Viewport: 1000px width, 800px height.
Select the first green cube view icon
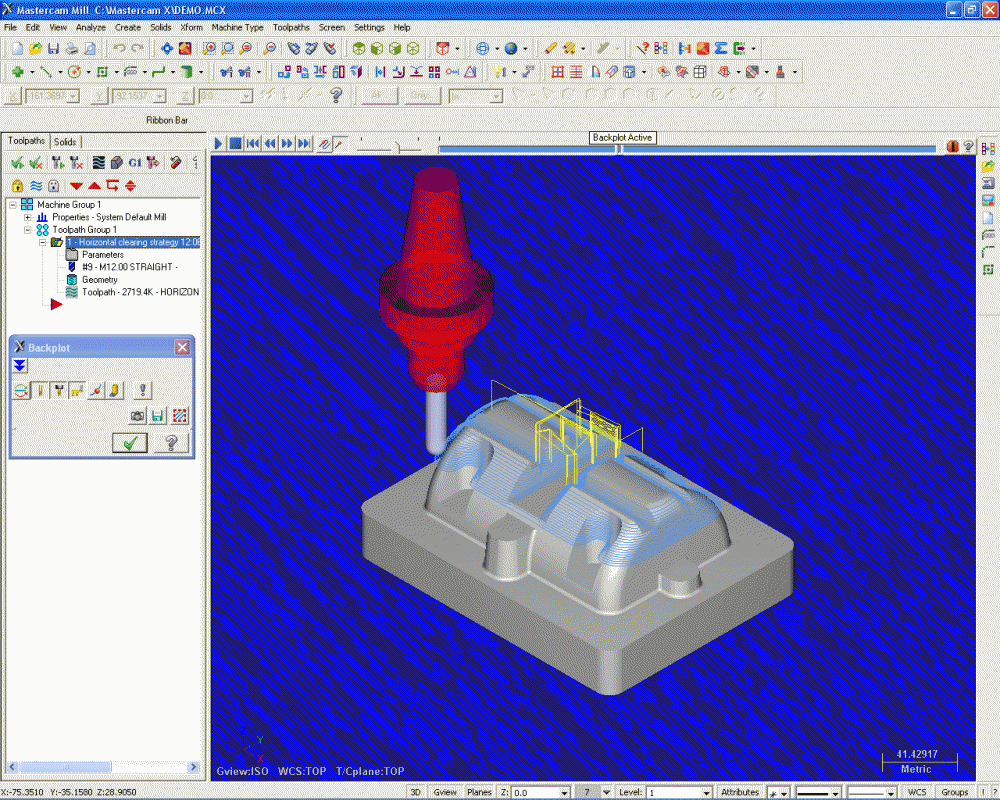pyautogui.click(x=359, y=48)
